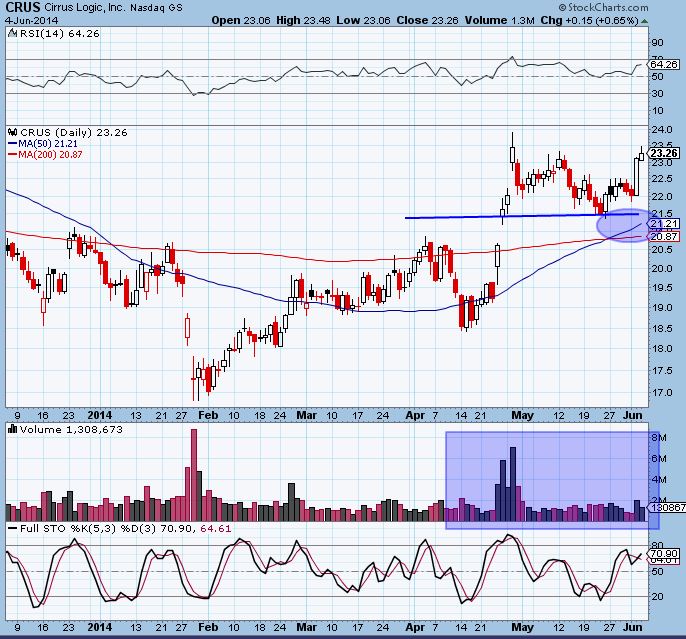686x639 pixels.
Task: Click the RSI indicator icon beside RSI(14)
Action: coord(12,33)
